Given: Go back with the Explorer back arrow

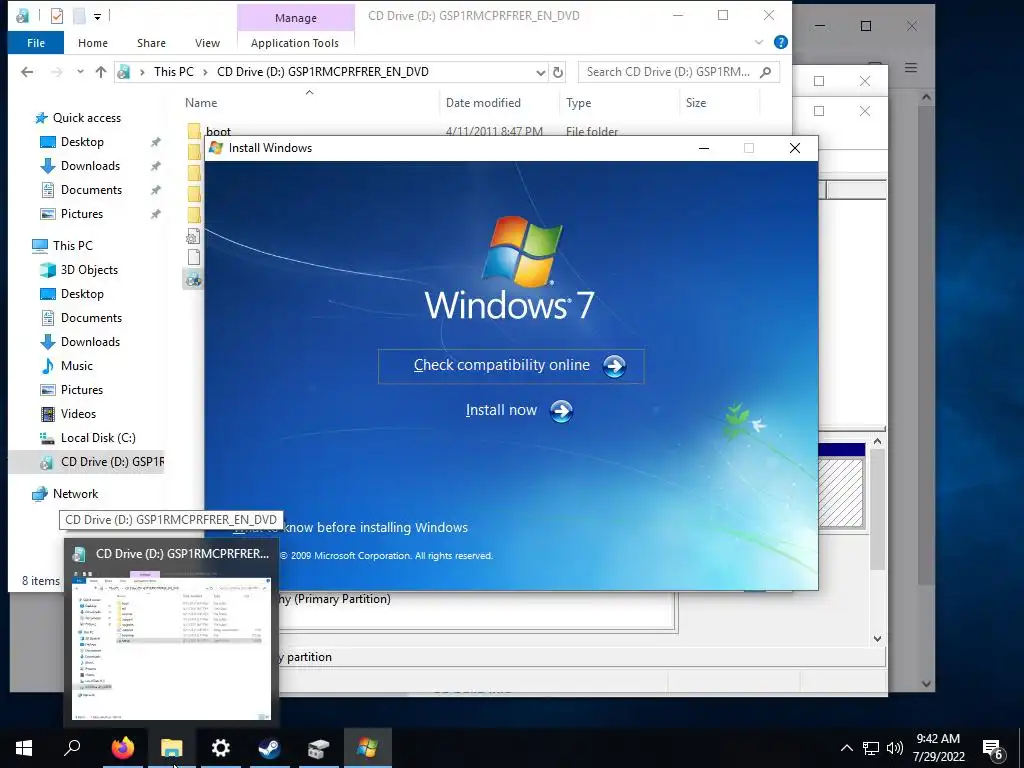Looking at the screenshot, I should 27,72.
